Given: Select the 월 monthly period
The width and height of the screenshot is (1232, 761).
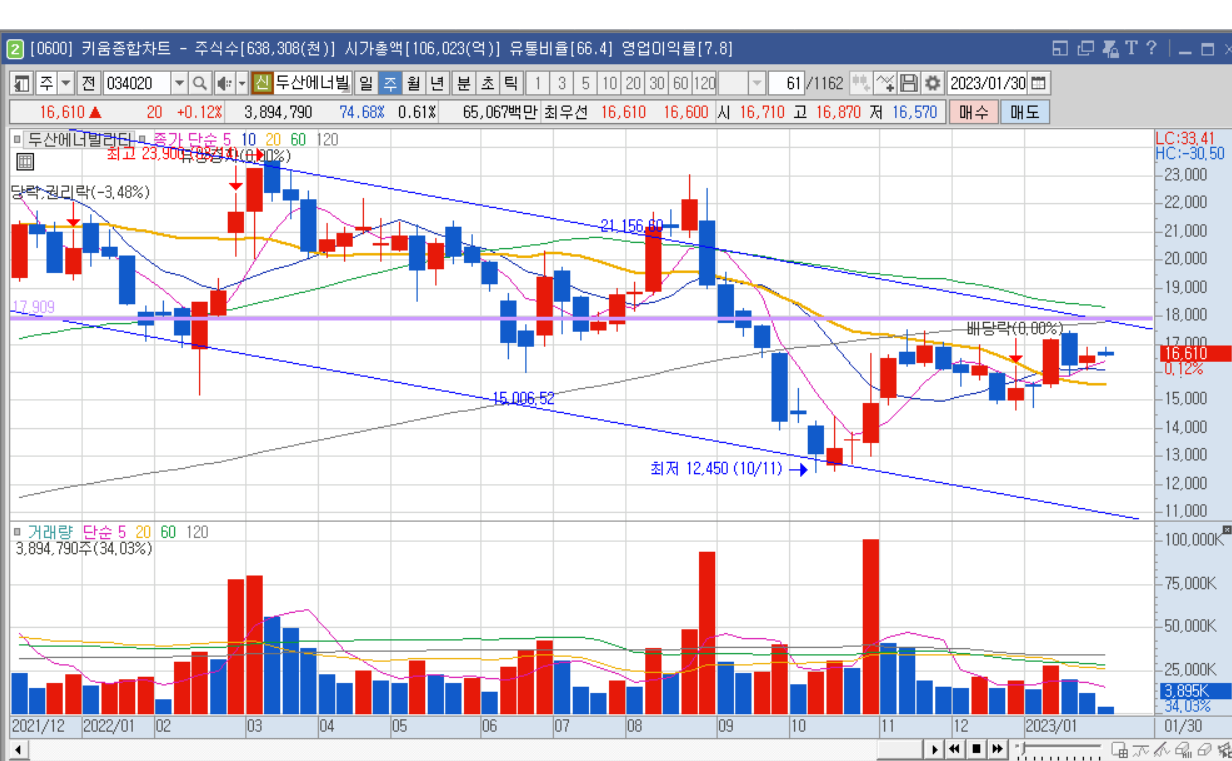Looking at the screenshot, I should (x=414, y=83).
